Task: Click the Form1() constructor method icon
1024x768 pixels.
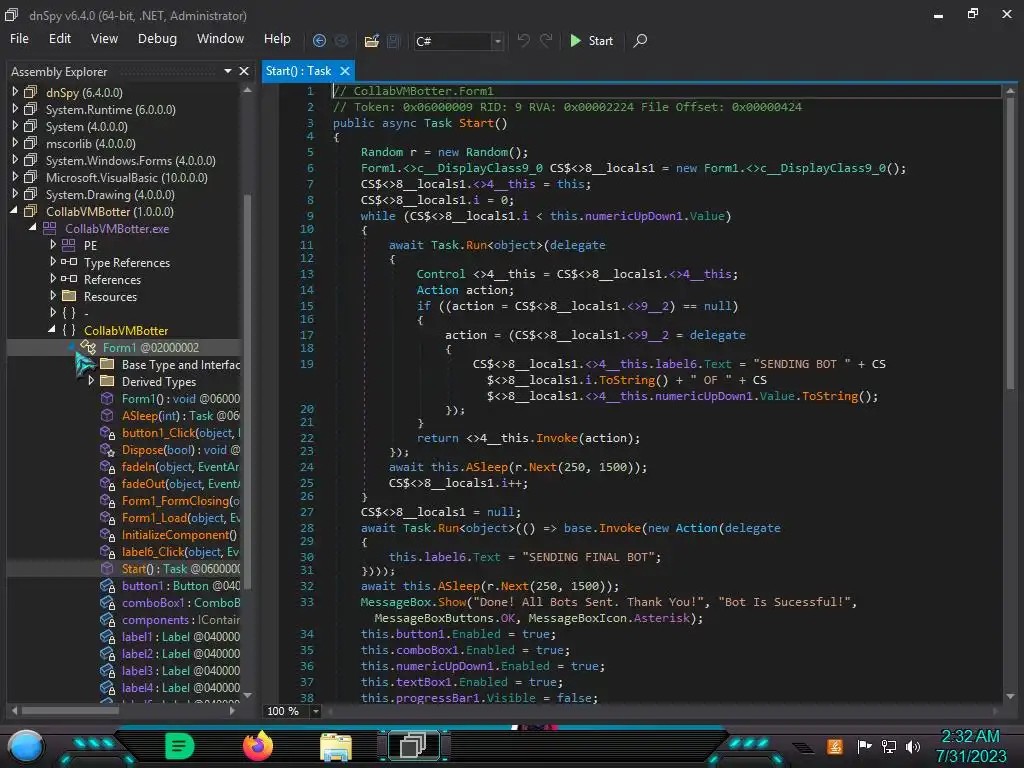Action: [107, 398]
